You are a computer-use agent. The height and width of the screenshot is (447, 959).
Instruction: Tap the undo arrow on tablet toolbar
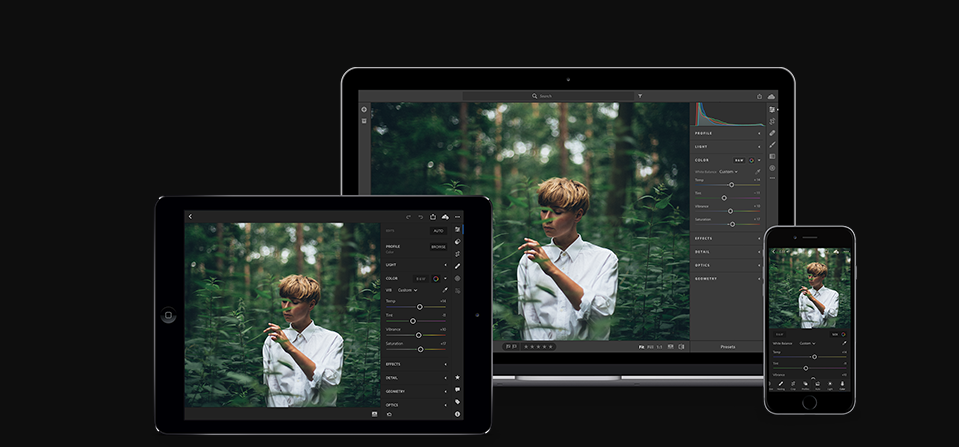(408, 216)
